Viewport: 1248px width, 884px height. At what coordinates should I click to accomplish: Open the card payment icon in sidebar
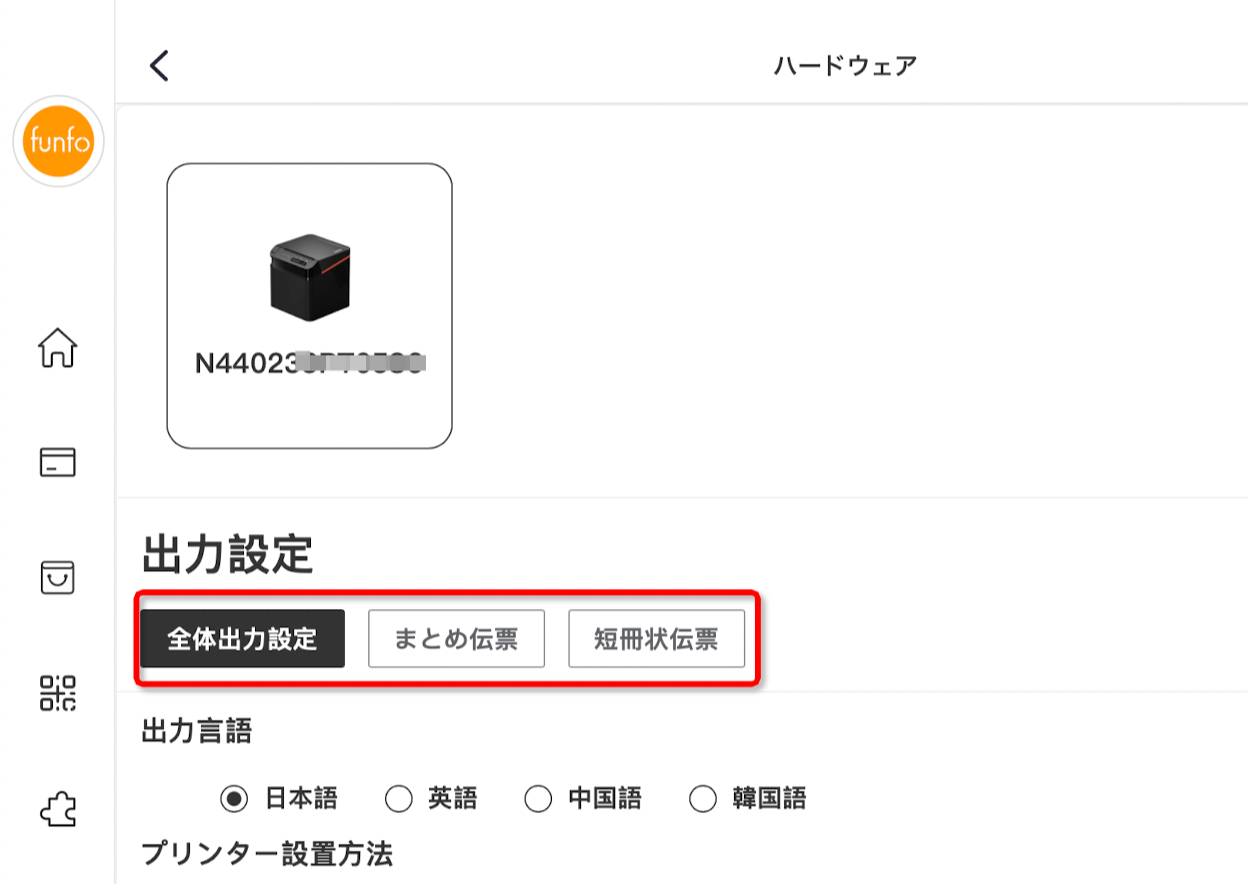tap(58, 463)
